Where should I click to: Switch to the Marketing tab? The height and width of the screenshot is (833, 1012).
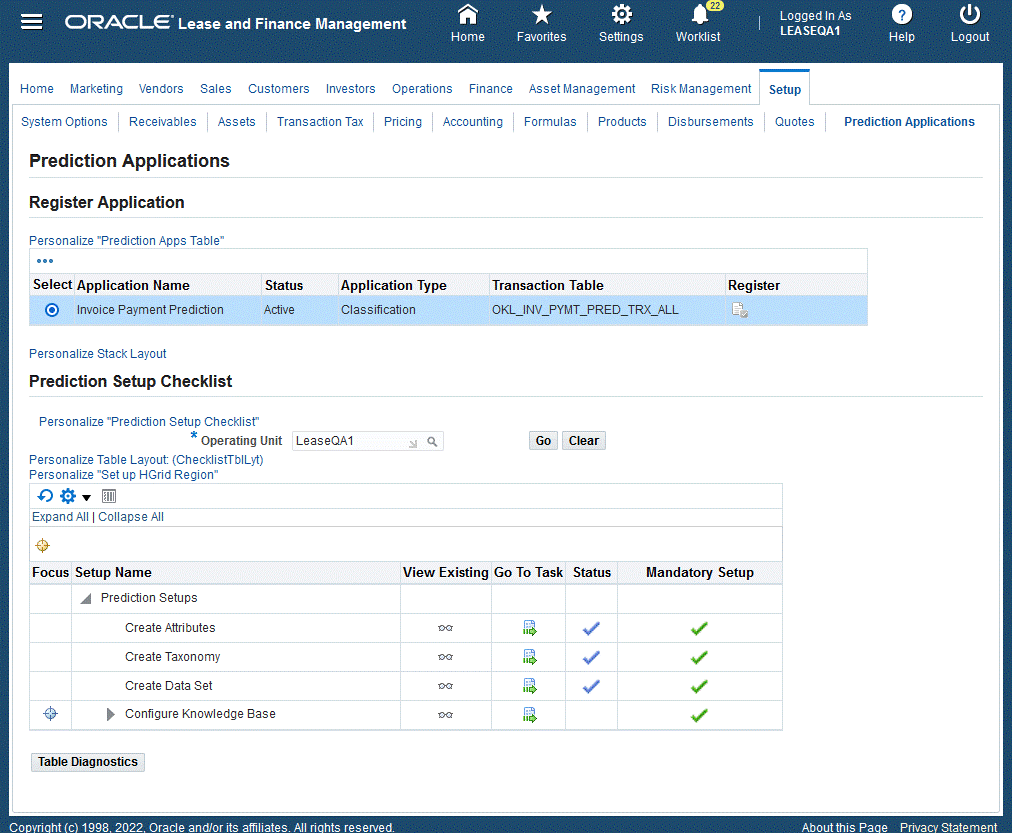point(96,88)
